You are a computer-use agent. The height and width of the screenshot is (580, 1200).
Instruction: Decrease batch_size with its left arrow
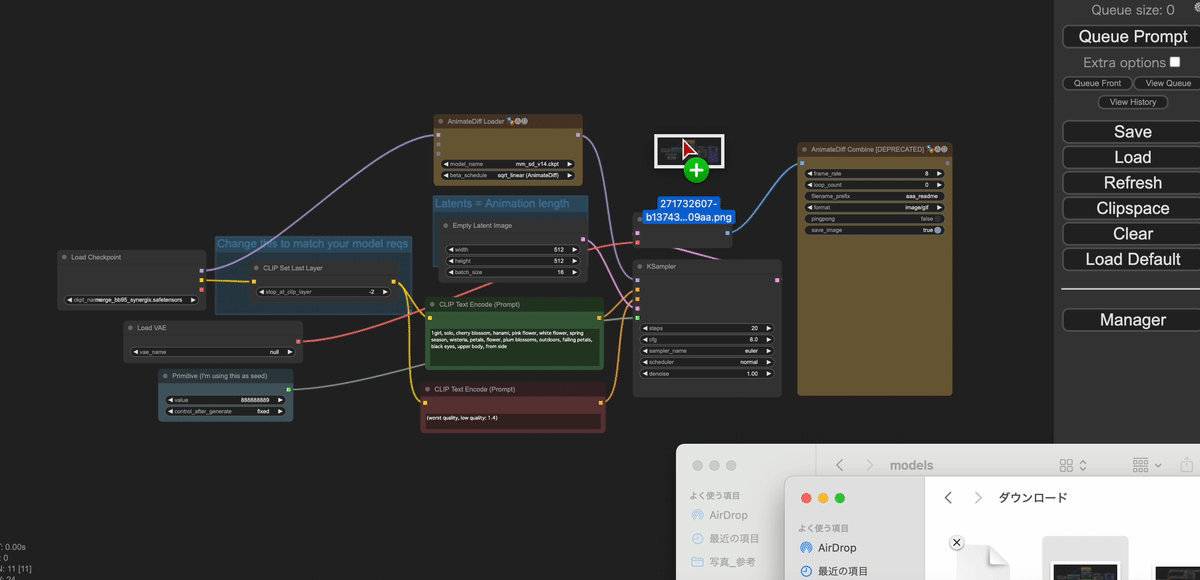point(450,272)
